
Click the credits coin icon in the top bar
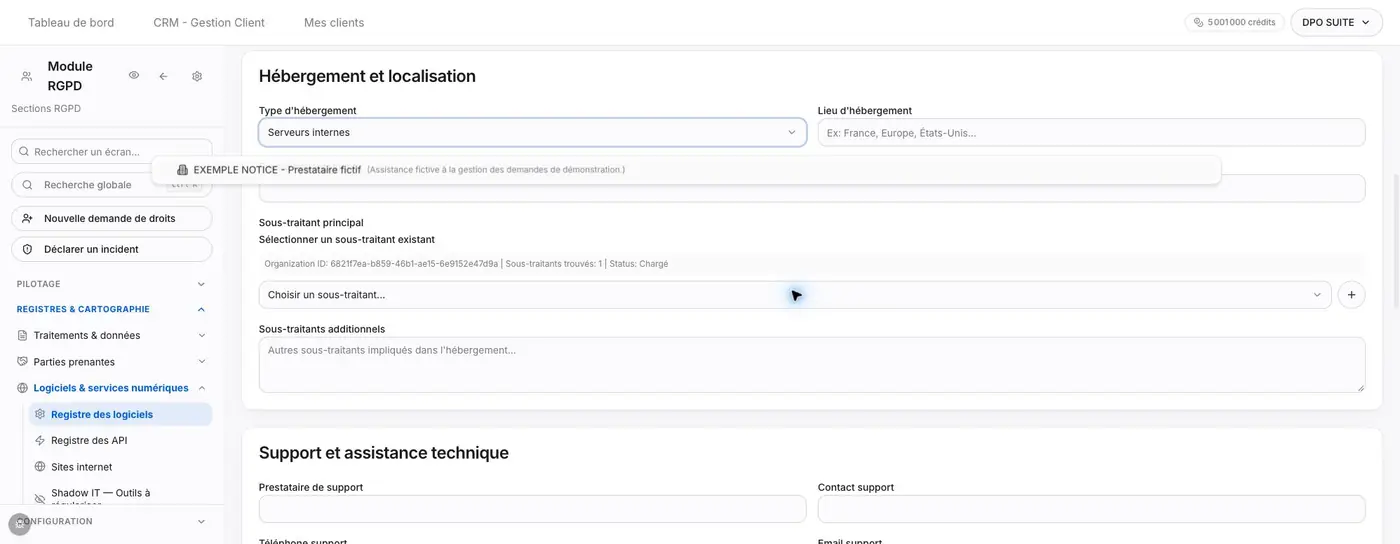point(1198,22)
